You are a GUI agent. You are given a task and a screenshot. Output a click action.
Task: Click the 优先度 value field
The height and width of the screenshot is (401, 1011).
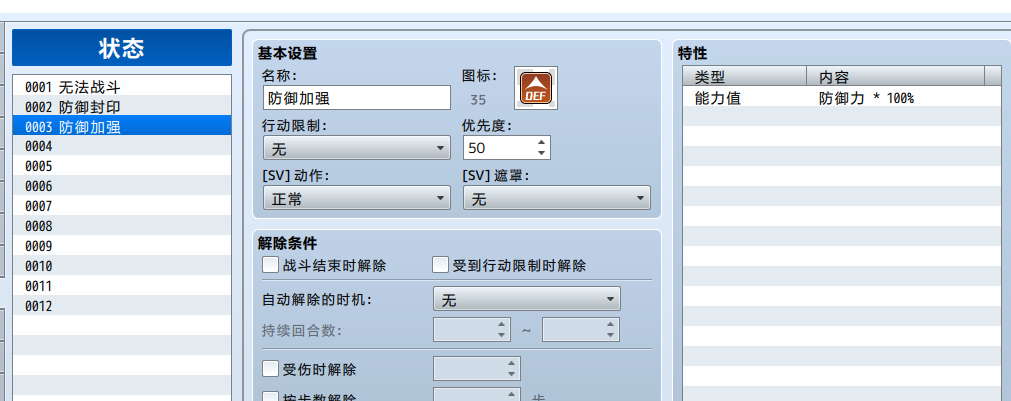[x=499, y=148]
